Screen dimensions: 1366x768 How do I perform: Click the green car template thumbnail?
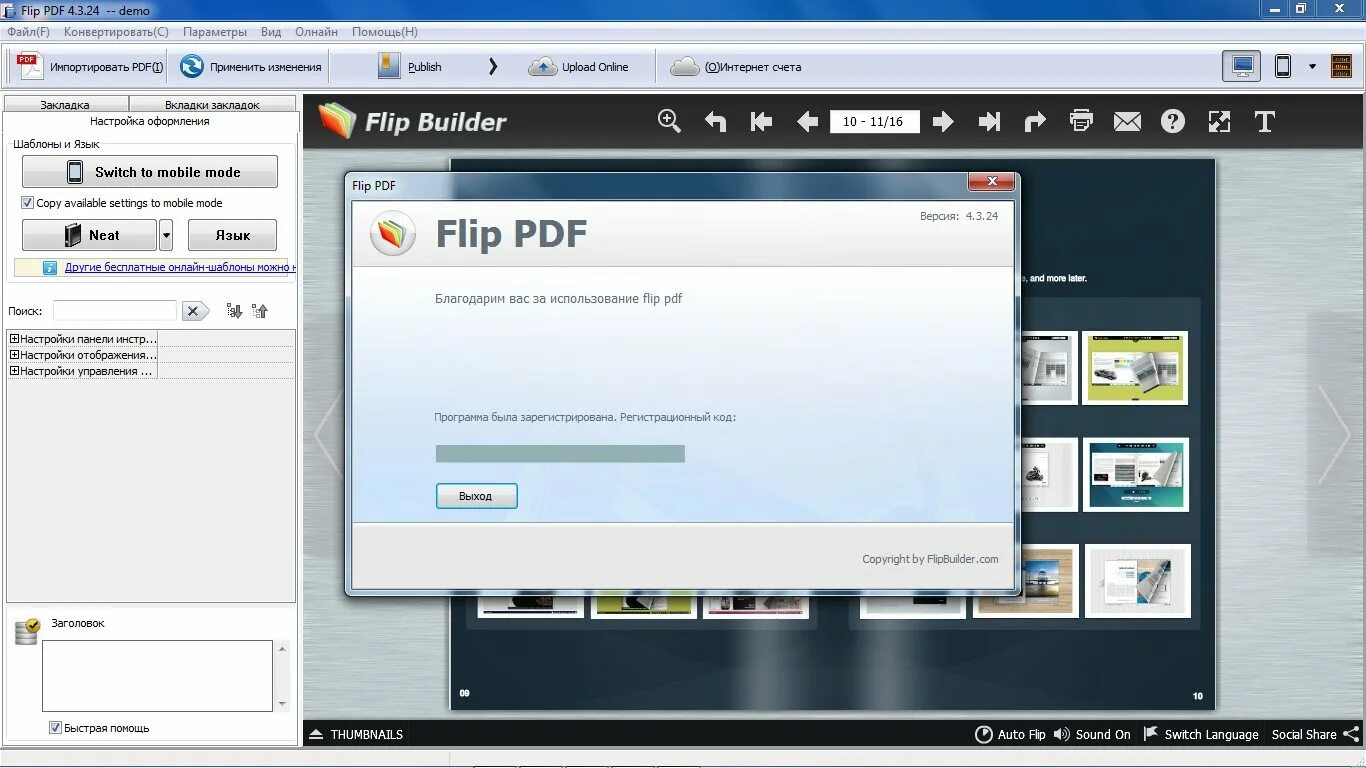(x=1135, y=367)
